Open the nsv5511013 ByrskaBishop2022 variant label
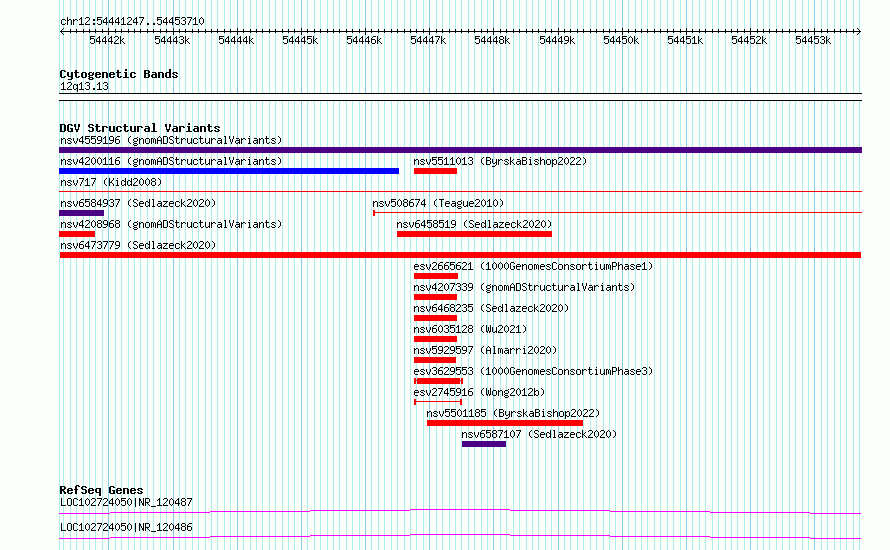The image size is (890, 550). (x=500, y=161)
